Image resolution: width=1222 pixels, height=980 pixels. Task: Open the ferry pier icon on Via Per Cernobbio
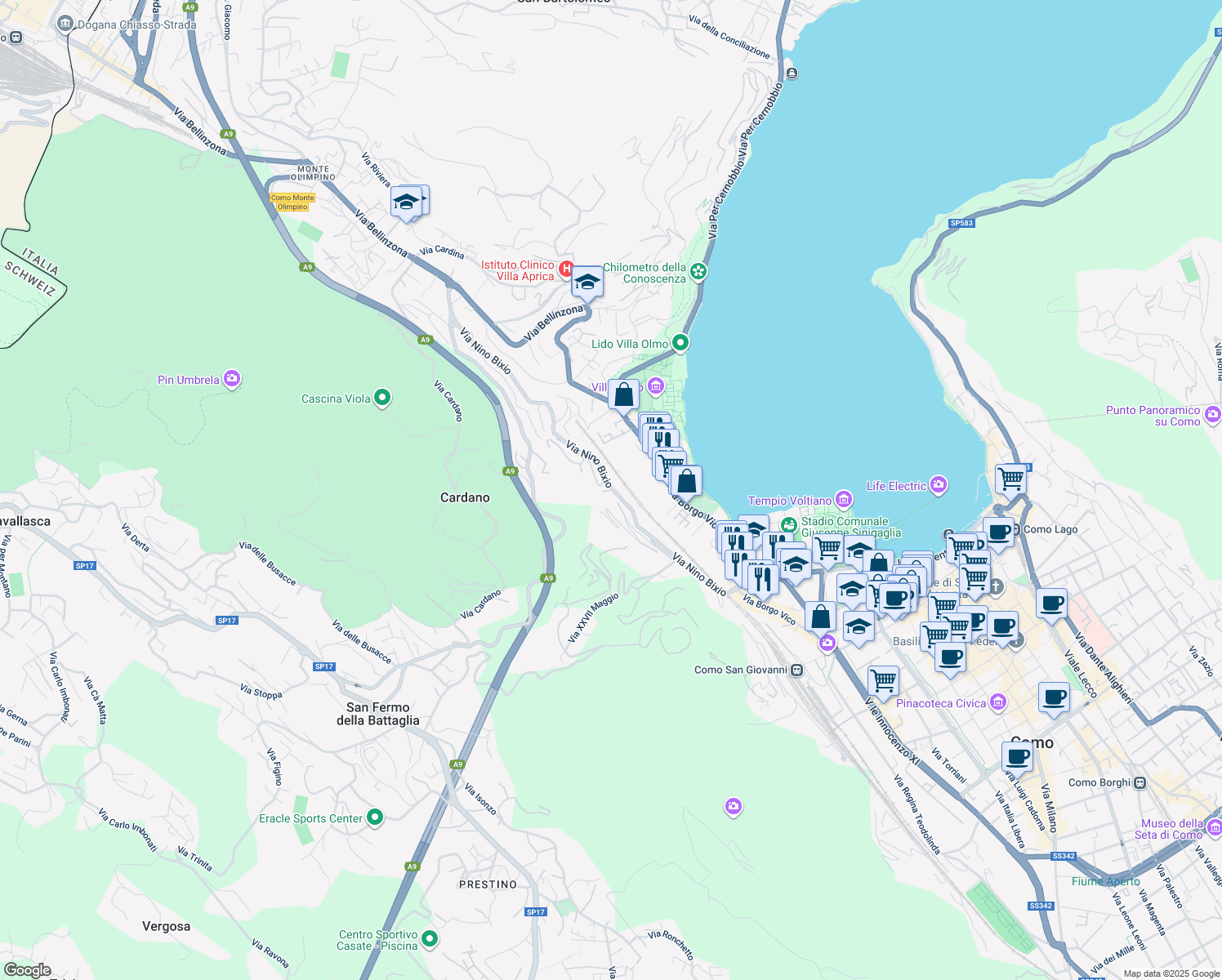pos(791,73)
